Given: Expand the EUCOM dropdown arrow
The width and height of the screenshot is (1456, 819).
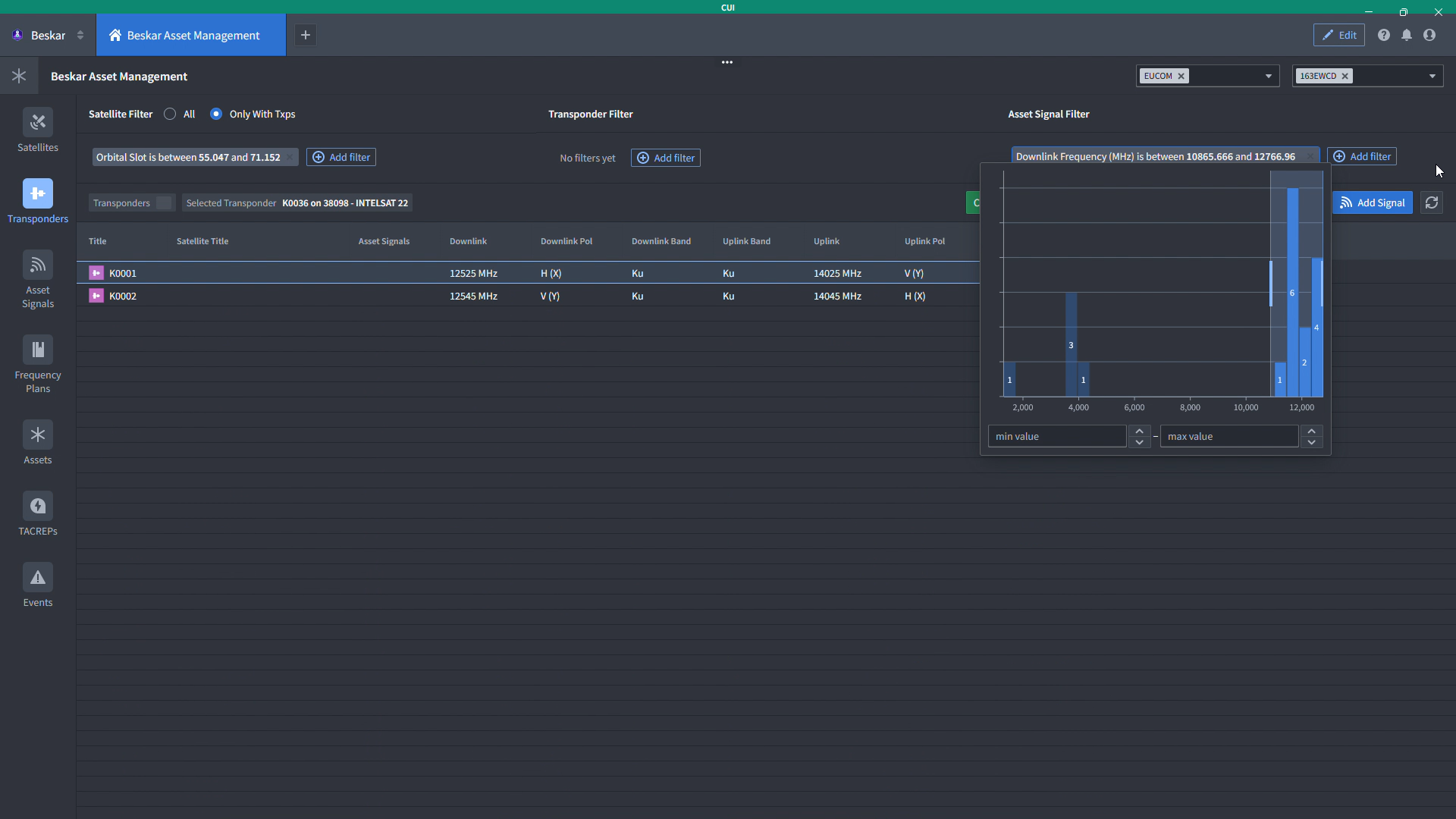Looking at the screenshot, I should tap(1269, 76).
